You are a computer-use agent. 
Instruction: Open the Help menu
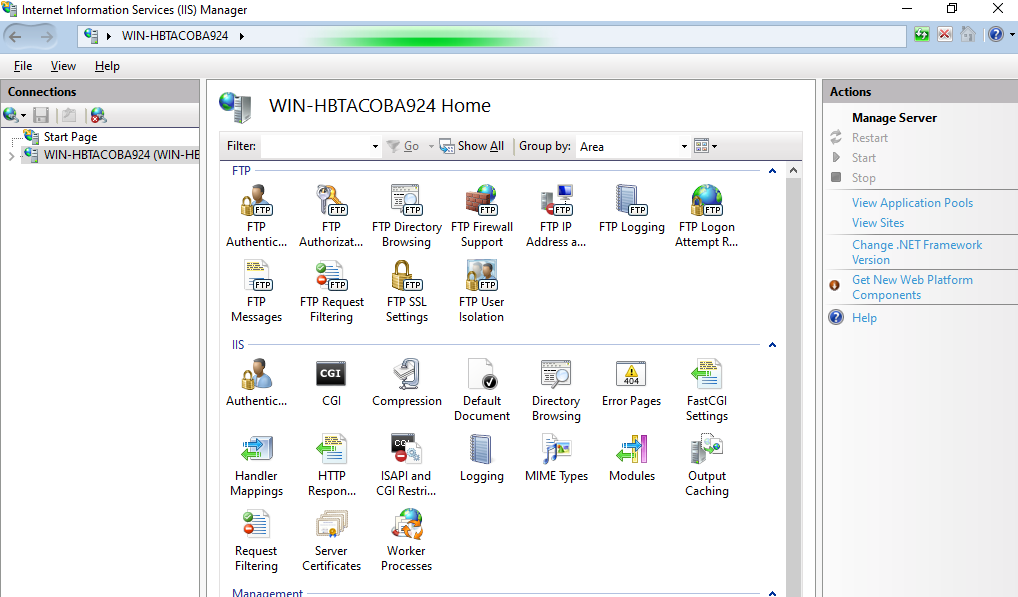coord(107,66)
